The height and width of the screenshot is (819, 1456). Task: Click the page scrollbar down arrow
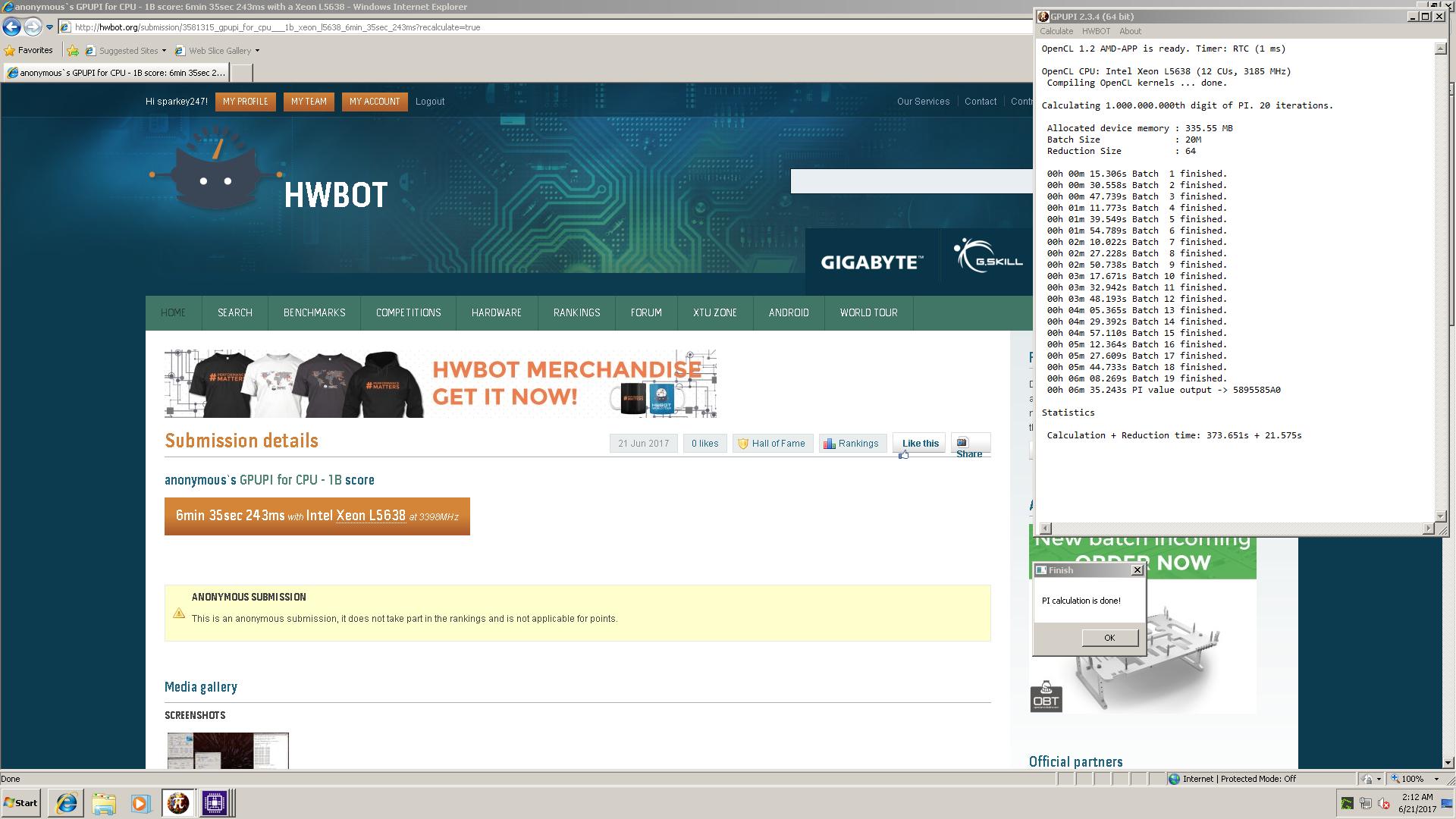(1448, 762)
